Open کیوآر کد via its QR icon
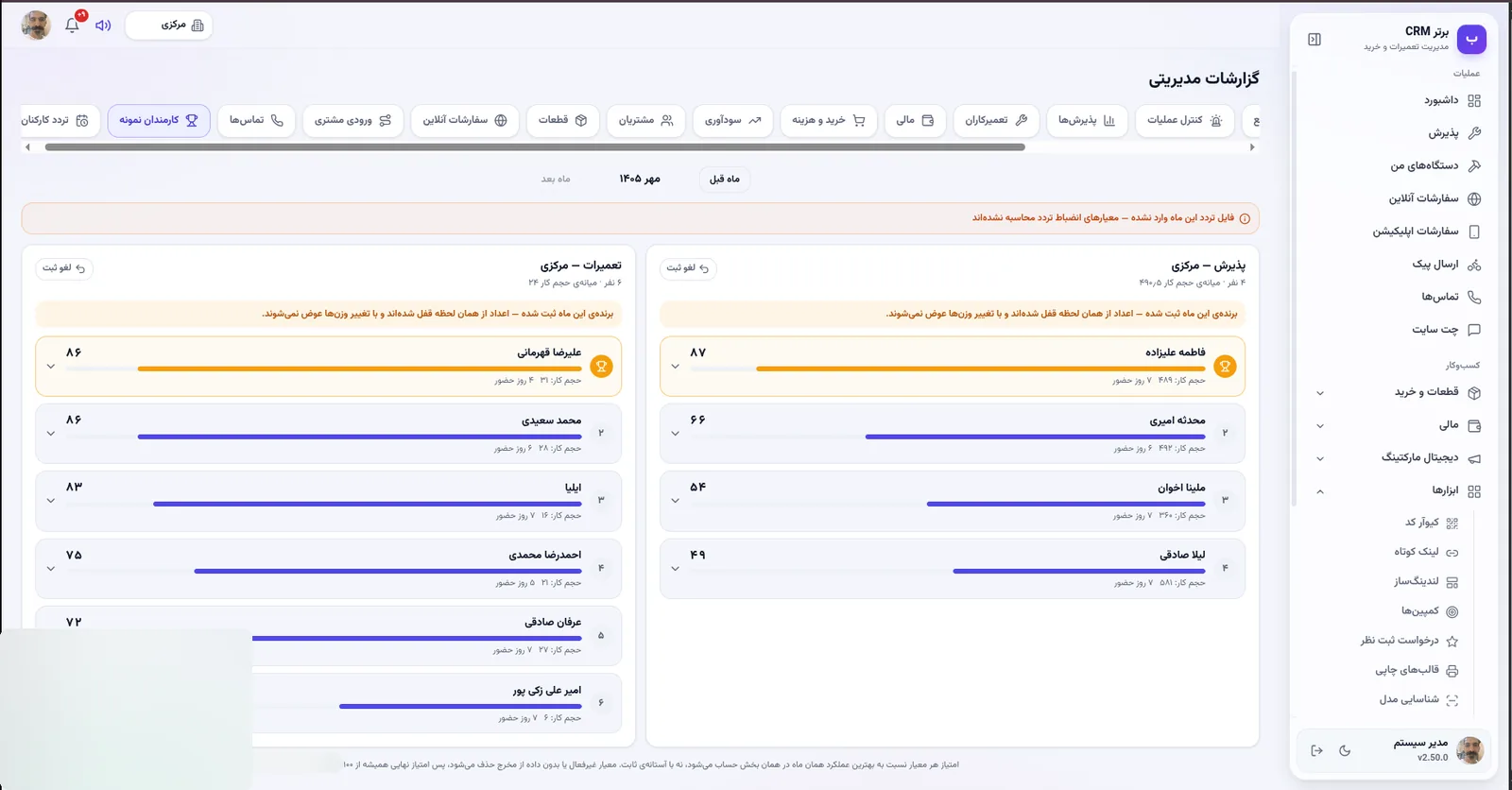 [1452, 523]
